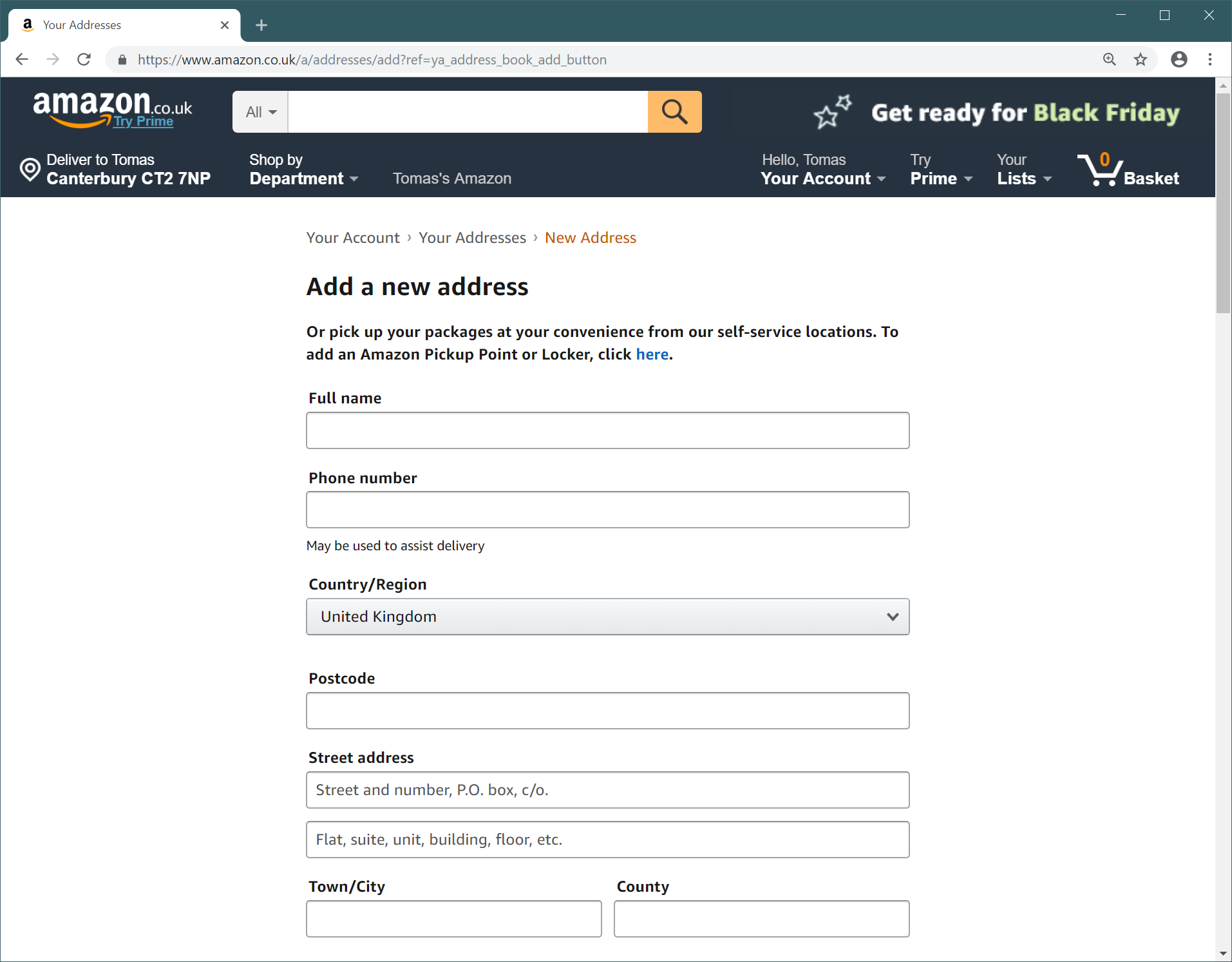Expand Shop by Department menu
Screen dimensions: 1232x962
click(x=303, y=169)
